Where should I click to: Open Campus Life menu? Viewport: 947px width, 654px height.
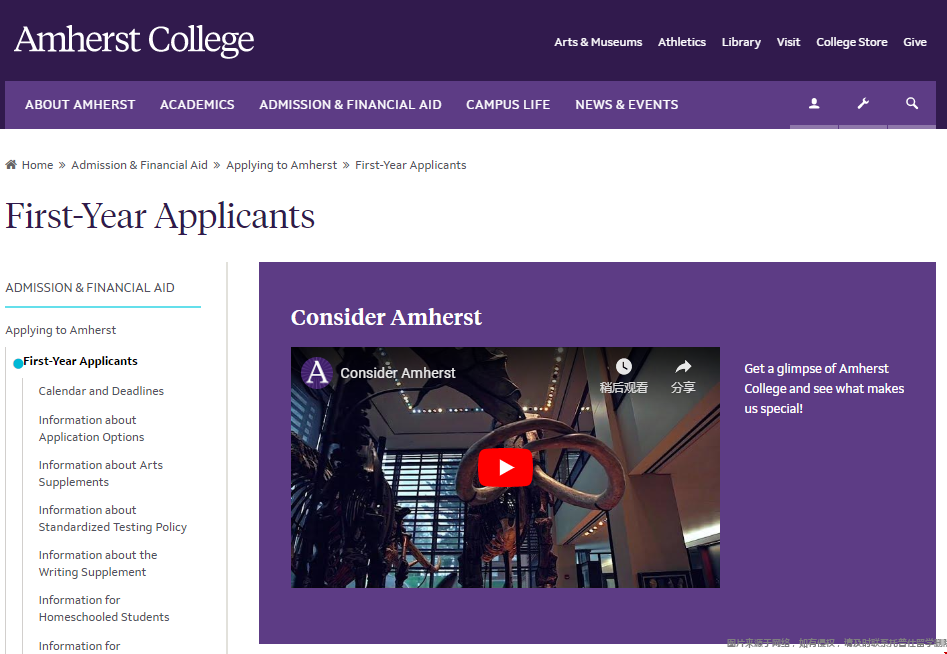click(x=508, y=104)
